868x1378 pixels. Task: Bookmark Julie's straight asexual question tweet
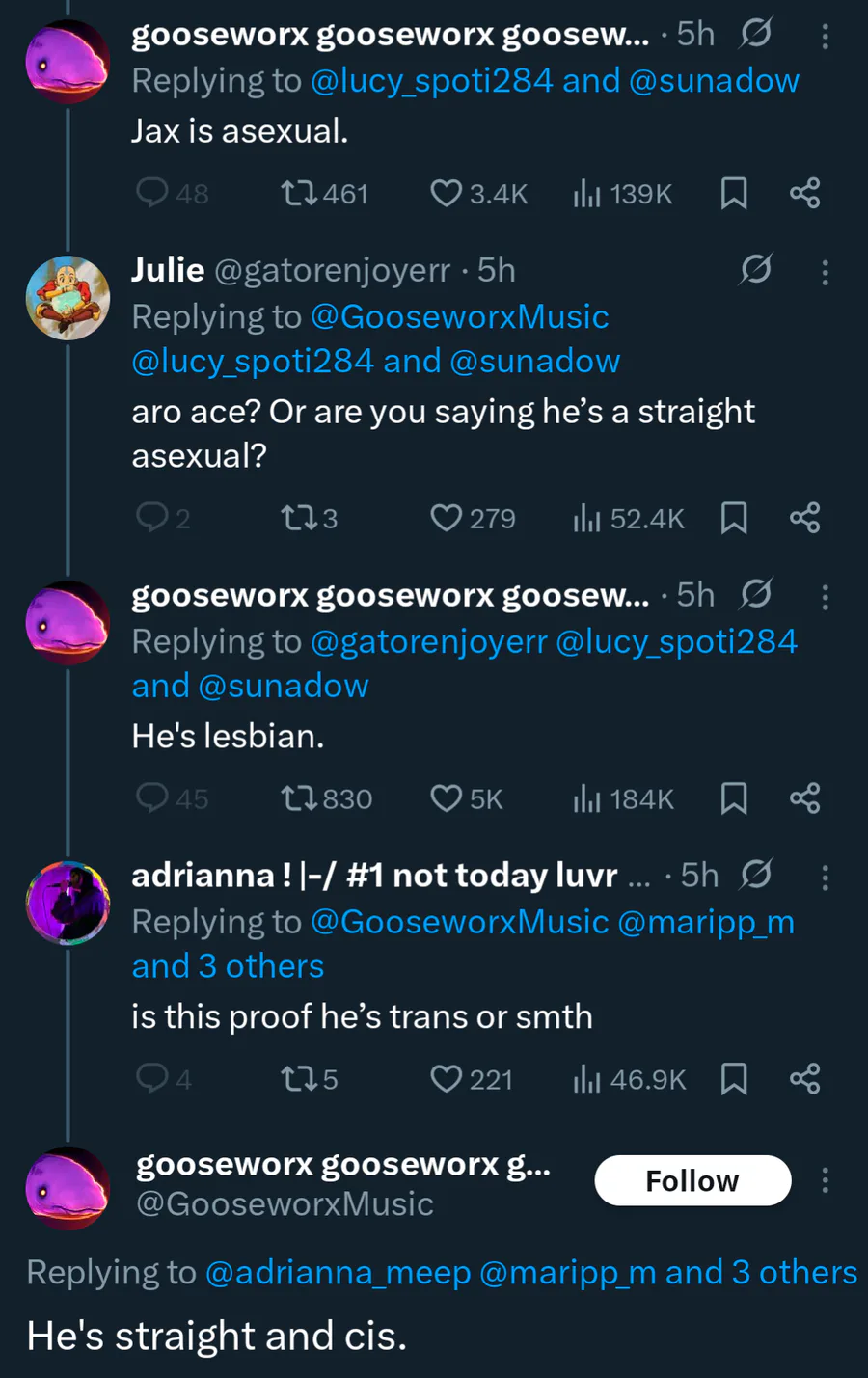(734, 519)
